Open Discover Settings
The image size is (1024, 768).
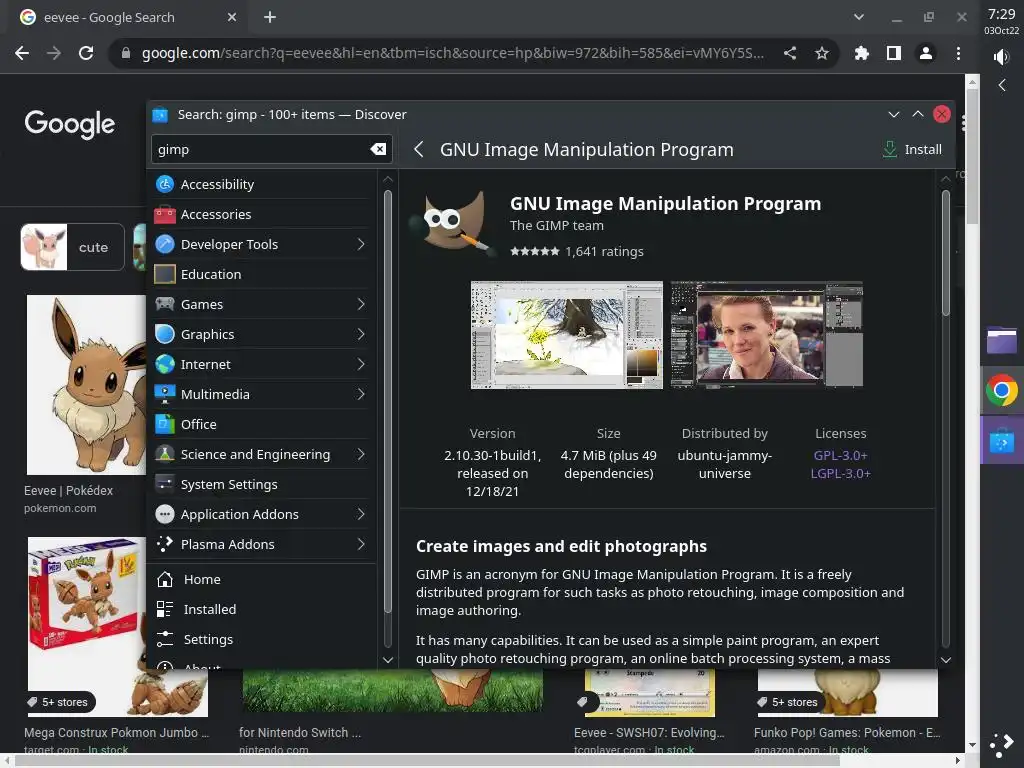261,639
